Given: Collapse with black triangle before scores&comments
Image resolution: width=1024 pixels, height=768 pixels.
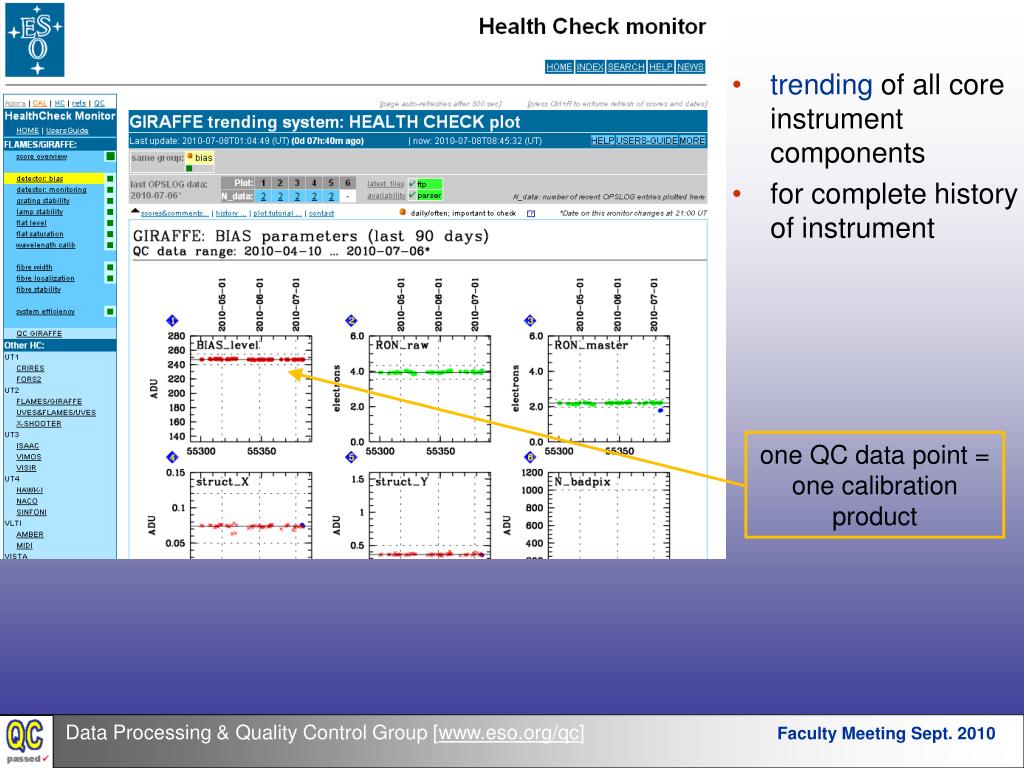Looking at the screenshot, I should [135, 212].
